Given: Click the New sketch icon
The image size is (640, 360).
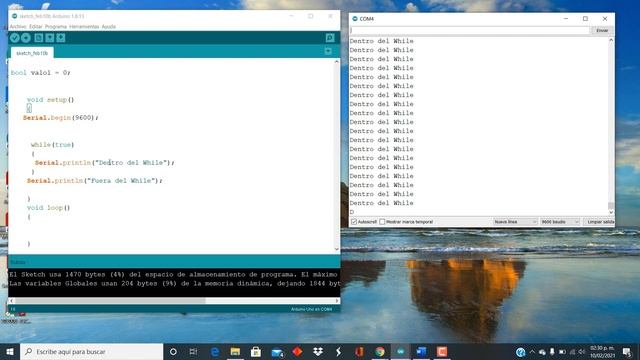Looking at the screenshot, I should point(38,38).
